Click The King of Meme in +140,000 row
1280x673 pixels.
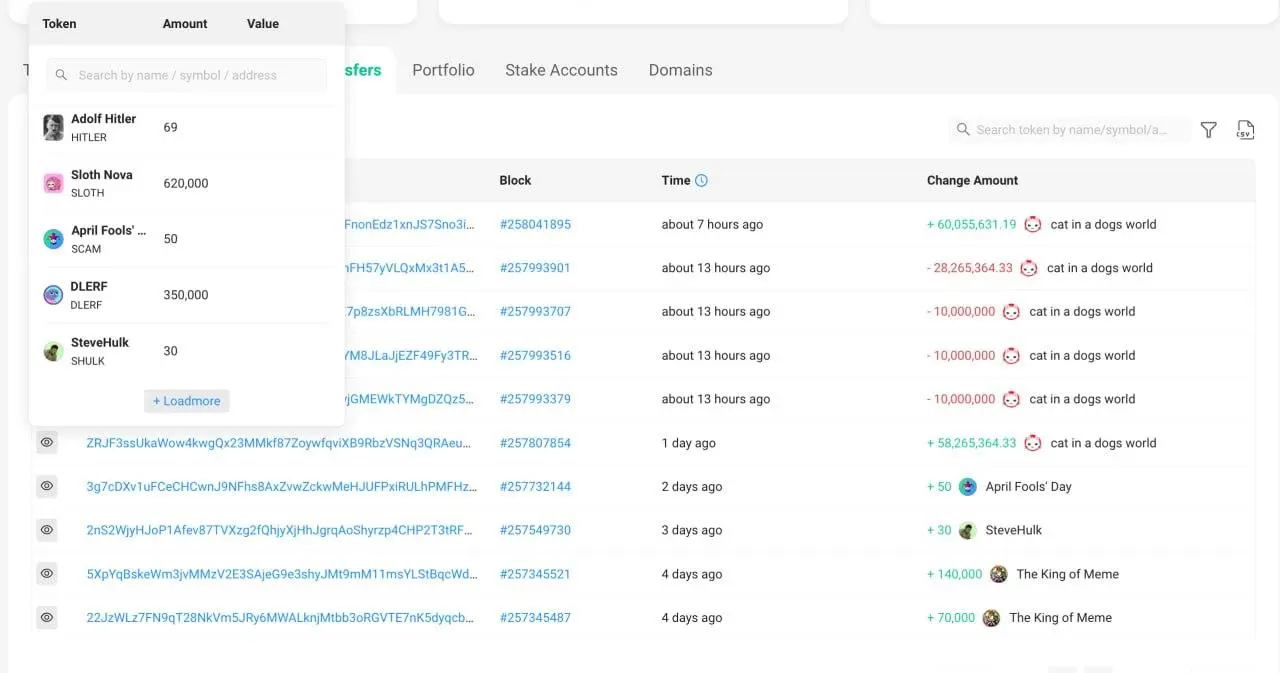1067,574
